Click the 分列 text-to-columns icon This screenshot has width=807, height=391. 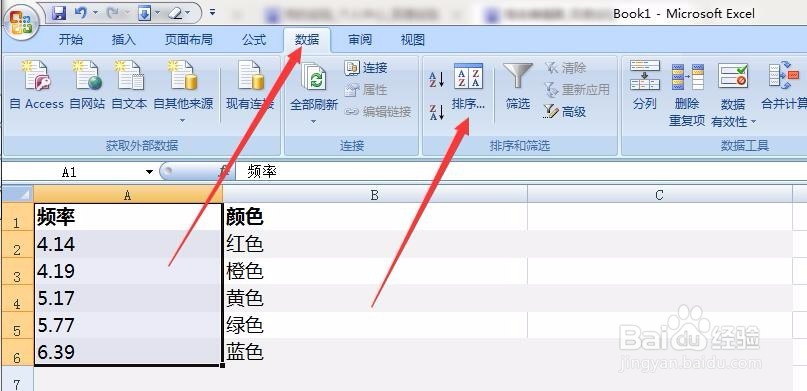[644, 76]
